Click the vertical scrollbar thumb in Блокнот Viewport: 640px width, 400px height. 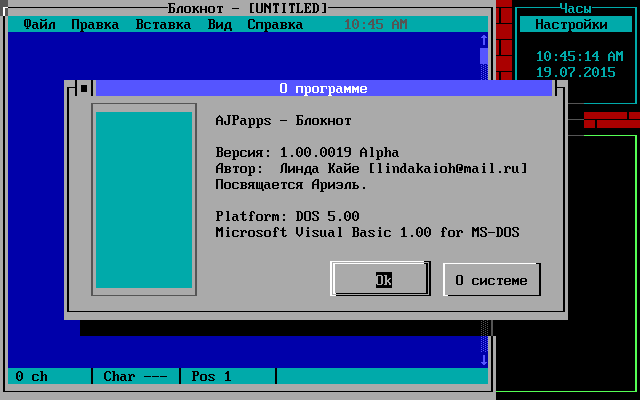point(484,56)
